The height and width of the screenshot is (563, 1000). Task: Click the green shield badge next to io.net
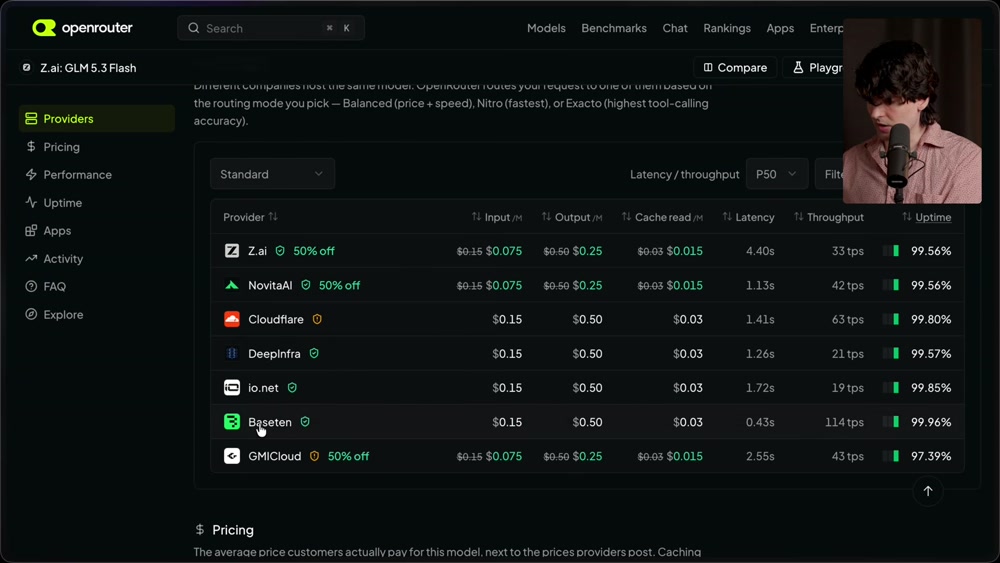coord(292,388)
